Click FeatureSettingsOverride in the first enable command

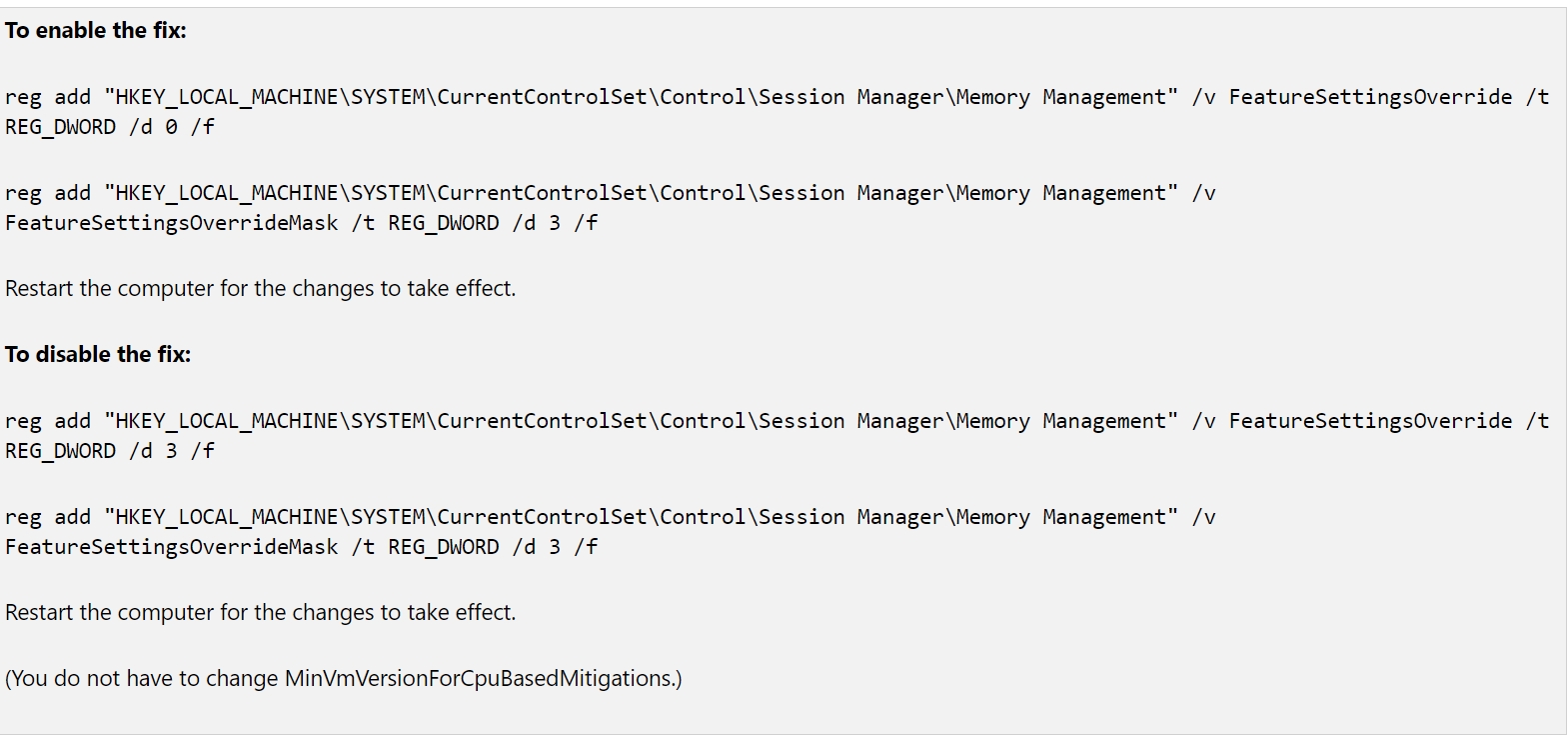(1370, 97)
